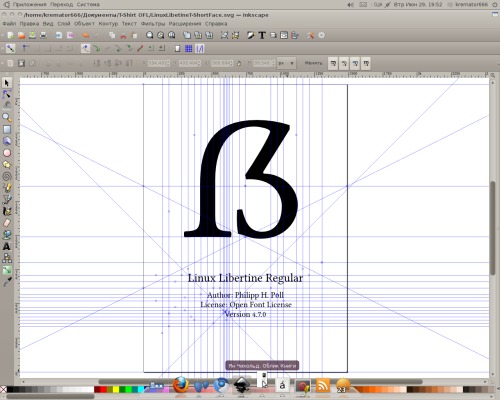500x400 pixels.
Task: Select the Spiral tool
Action: (7, 176)
